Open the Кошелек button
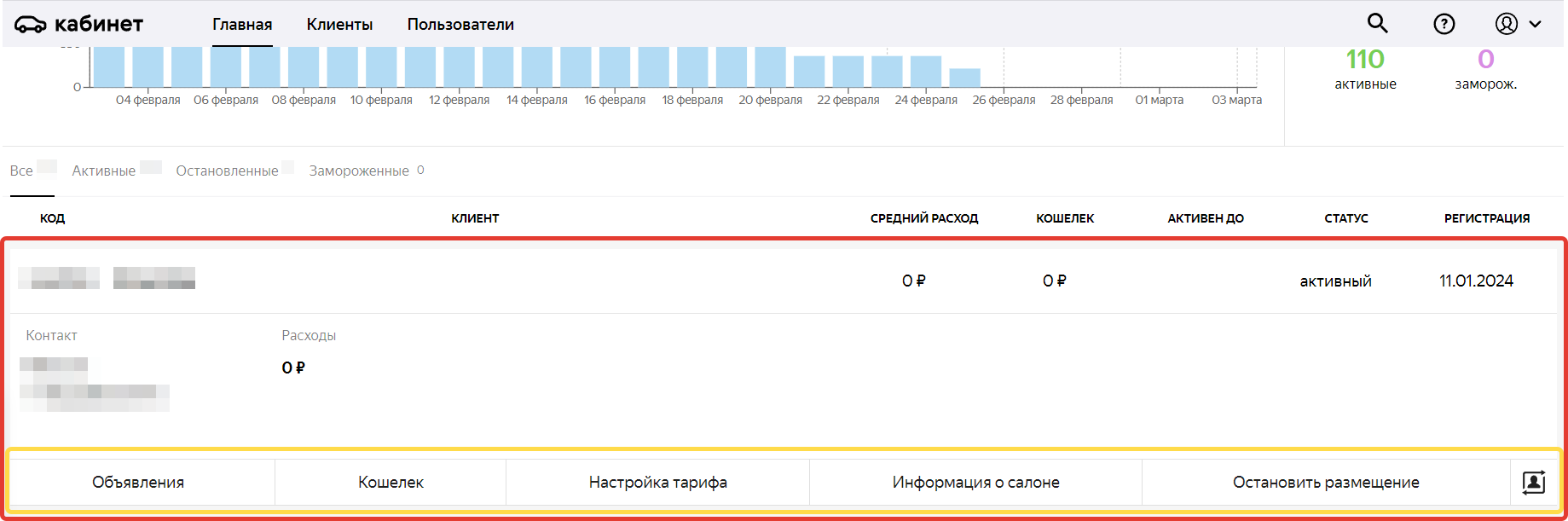The image size is (1568, 521). [391, 483]
